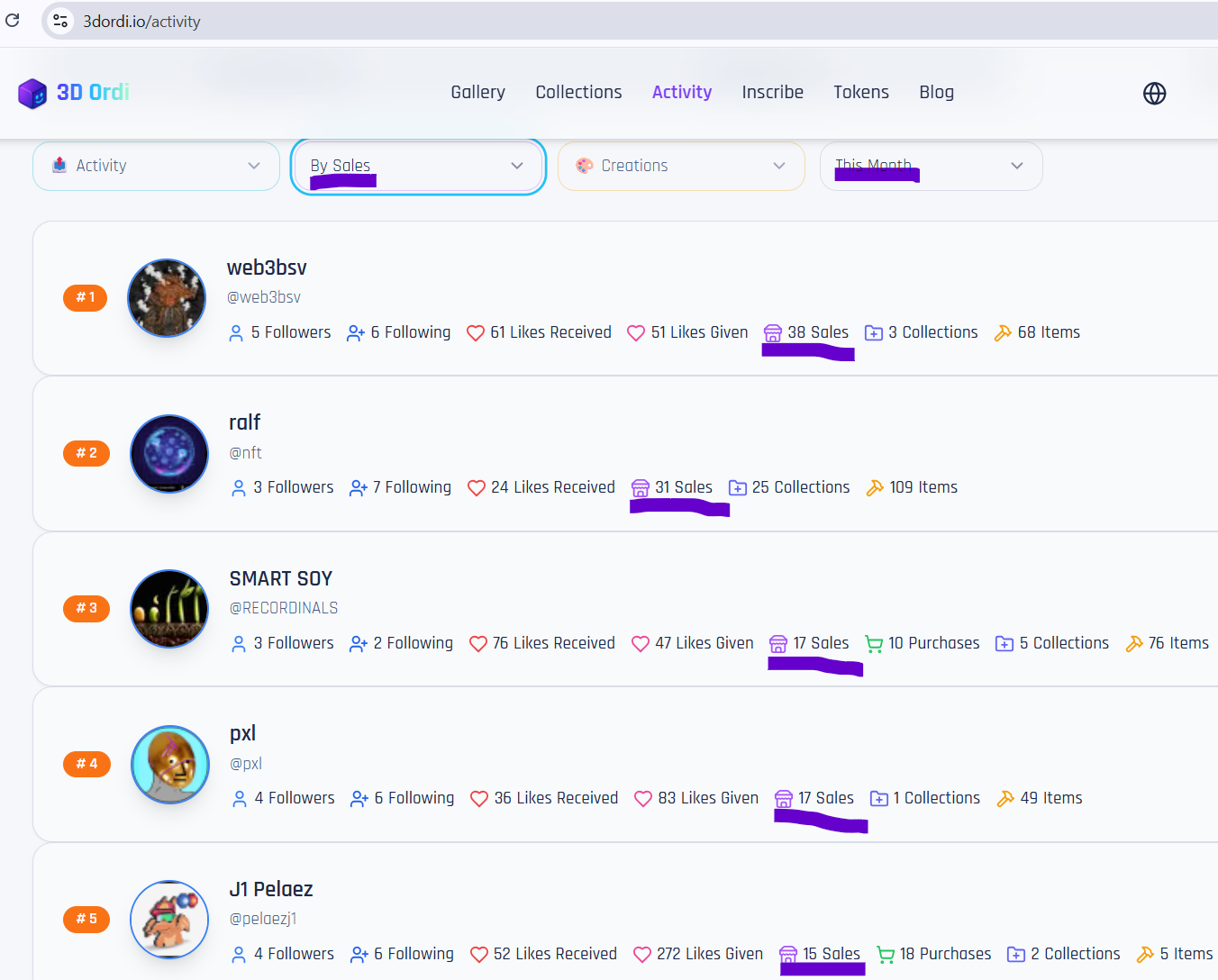Image resolution: width=1218 pixels, height=980 pixels.
Task: Click the web3bsv avatar image
Action: coord(167,298)
